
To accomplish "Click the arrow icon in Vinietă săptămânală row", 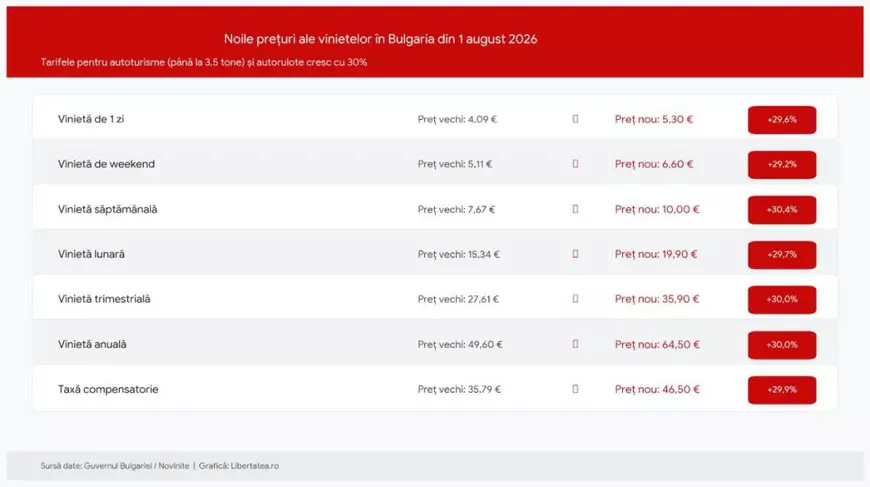I will pyautogui.click(x=575, y=209).
